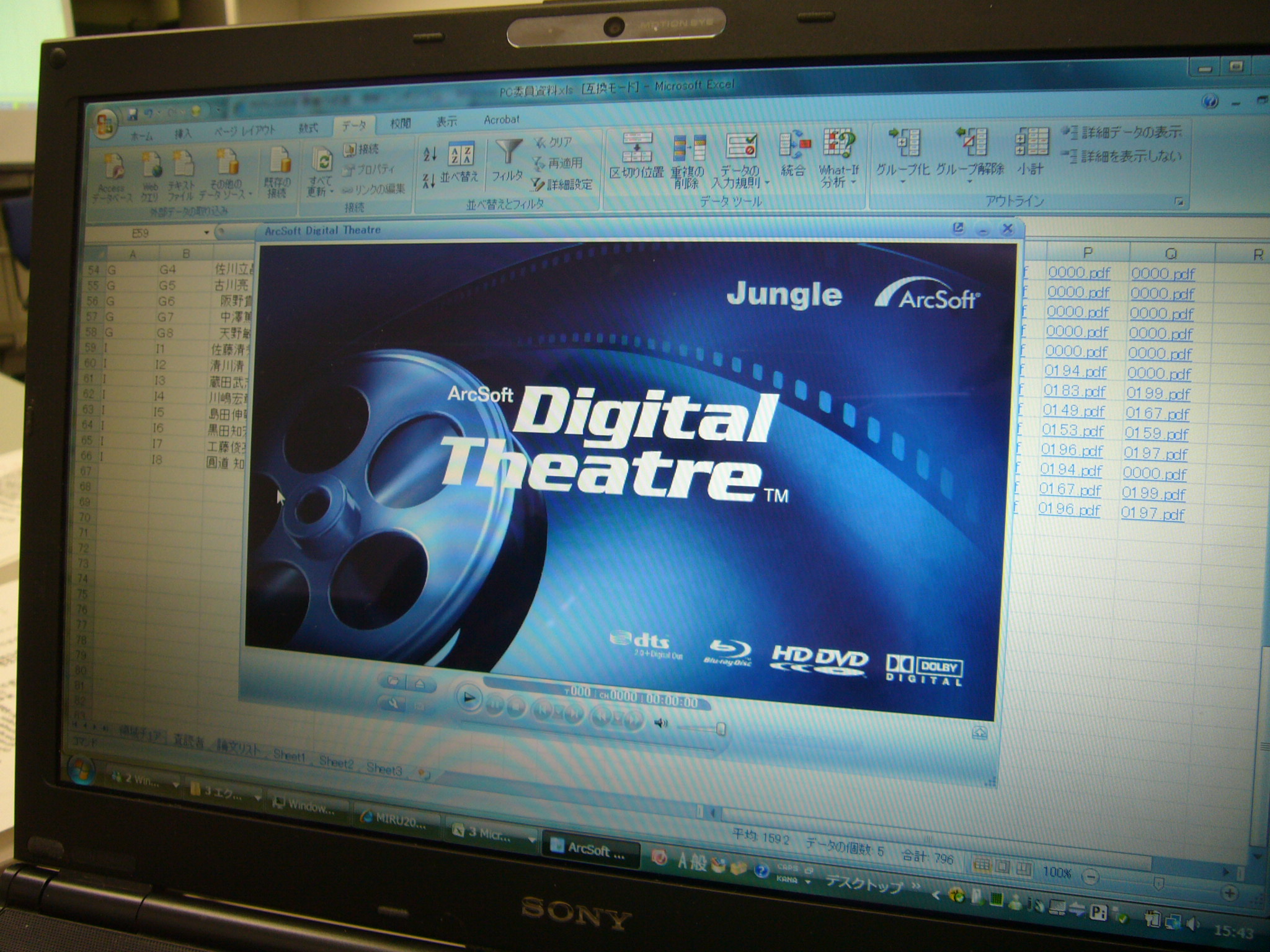
Task: Eject the disc in Digital Theatre
Action: (x=420, y=684)
